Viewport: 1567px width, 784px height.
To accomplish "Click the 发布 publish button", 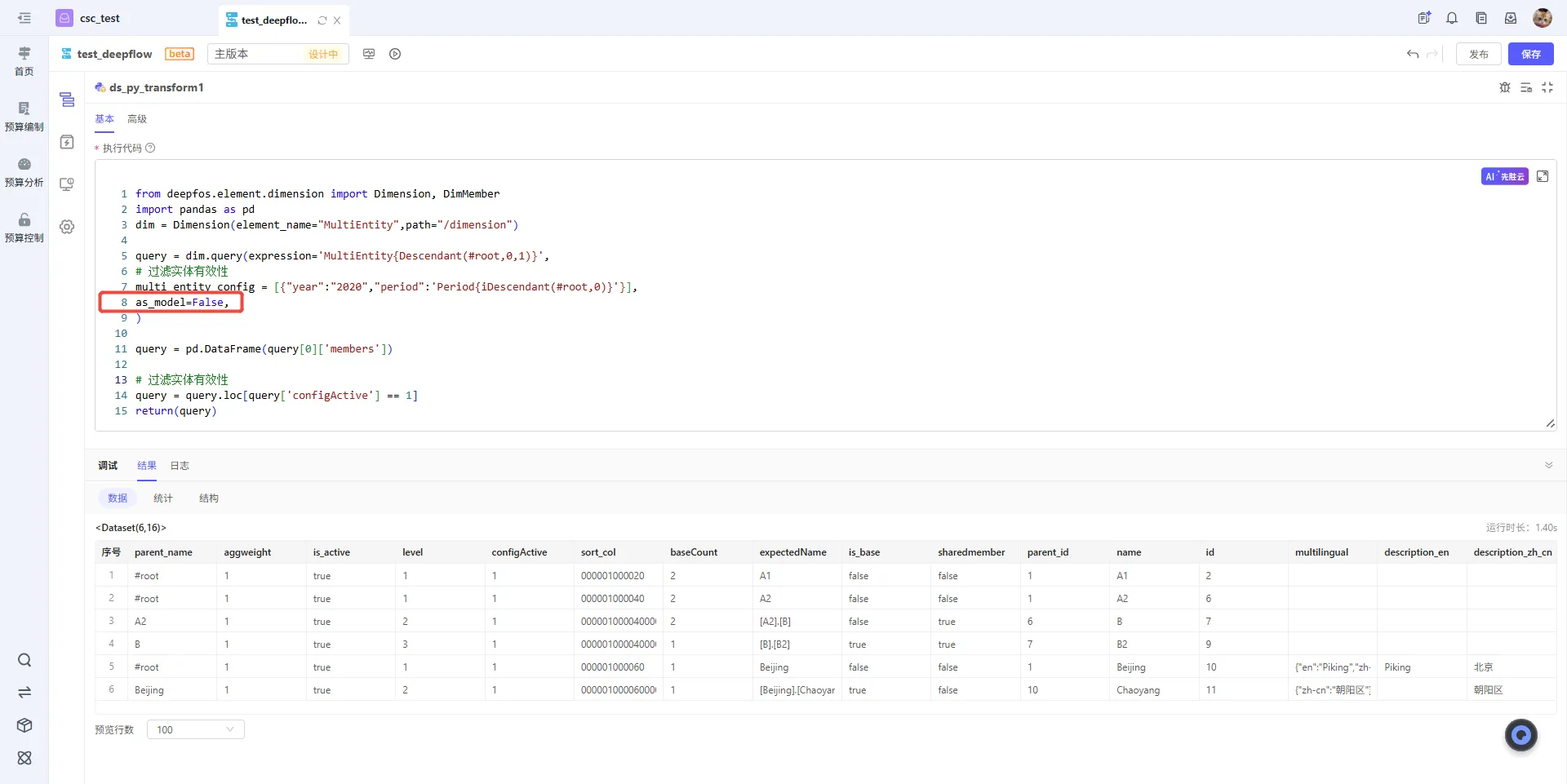I will coord(1479,54).
